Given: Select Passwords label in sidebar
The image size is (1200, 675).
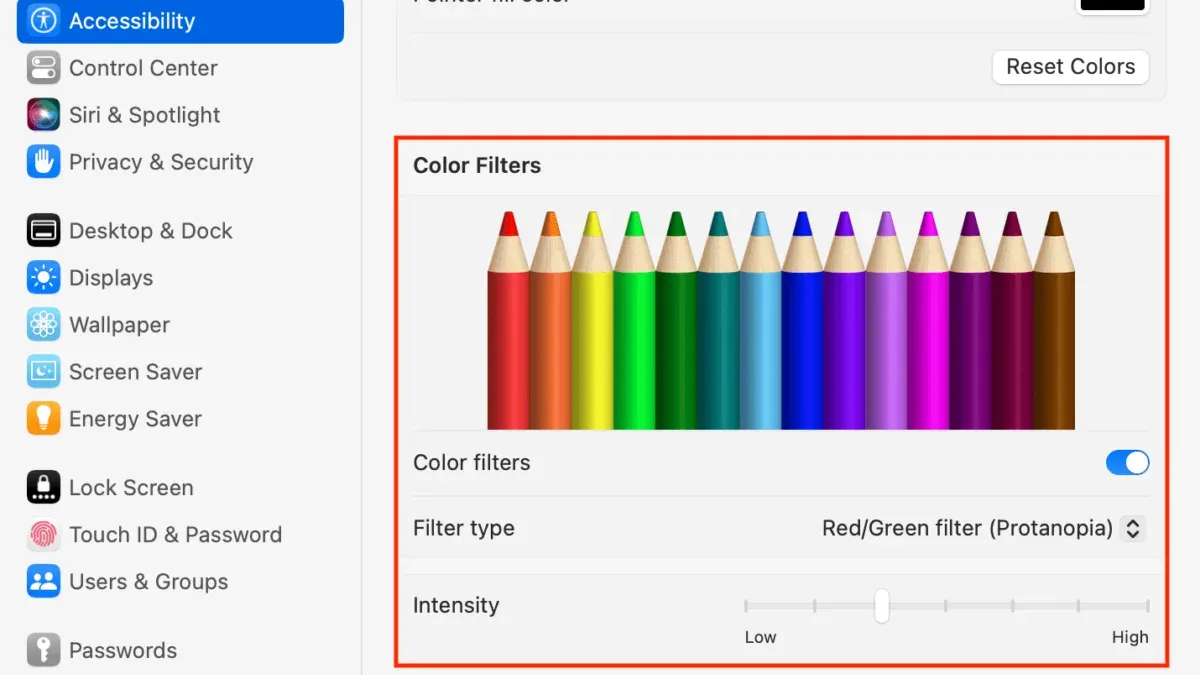Looking at the screenshot, I should [123, 650].
